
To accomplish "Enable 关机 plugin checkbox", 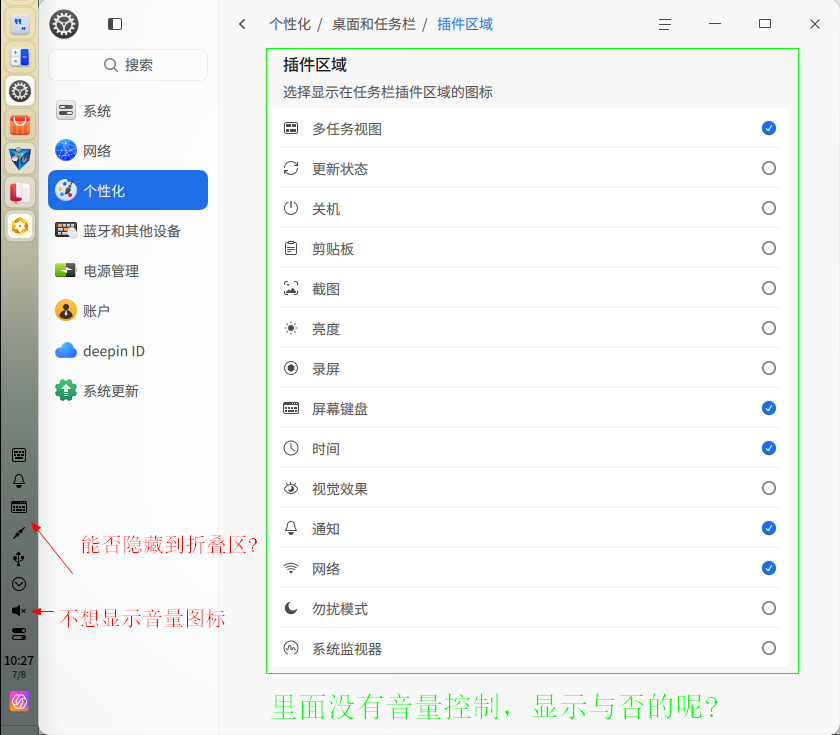I will point(769,208).
